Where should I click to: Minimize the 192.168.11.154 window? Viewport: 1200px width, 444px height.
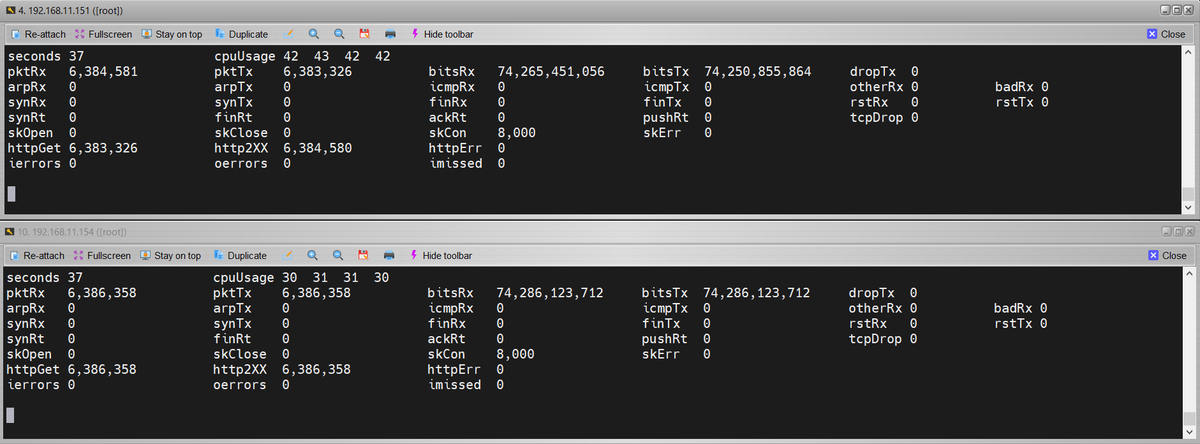(x=1165, y=232)
